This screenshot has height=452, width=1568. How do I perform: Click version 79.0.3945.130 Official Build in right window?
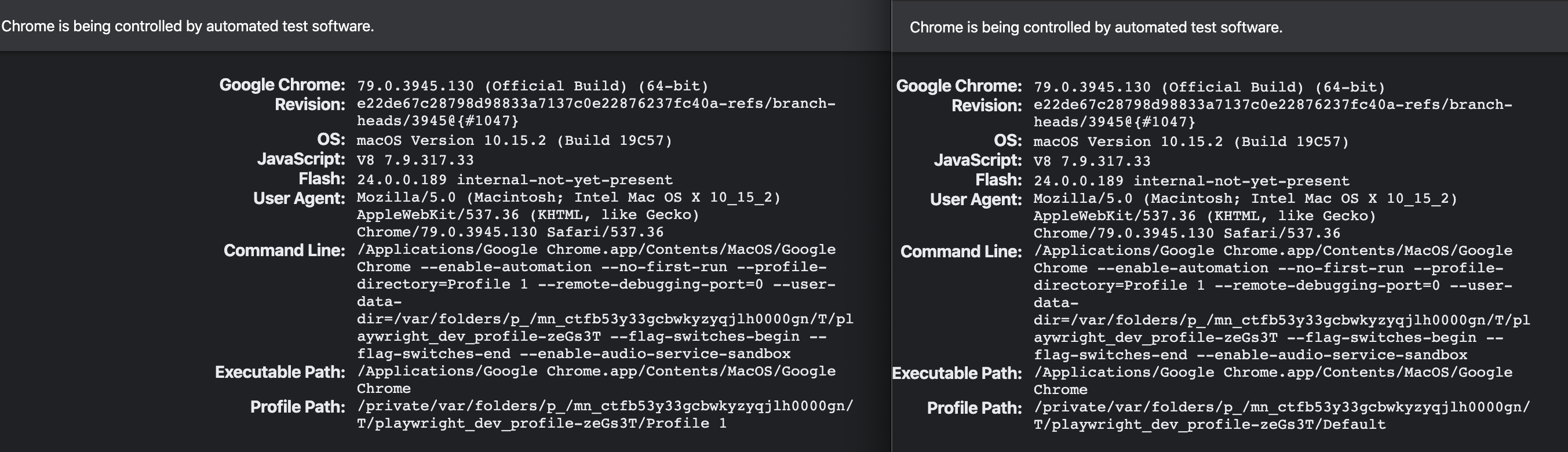tap(1209, 87)
